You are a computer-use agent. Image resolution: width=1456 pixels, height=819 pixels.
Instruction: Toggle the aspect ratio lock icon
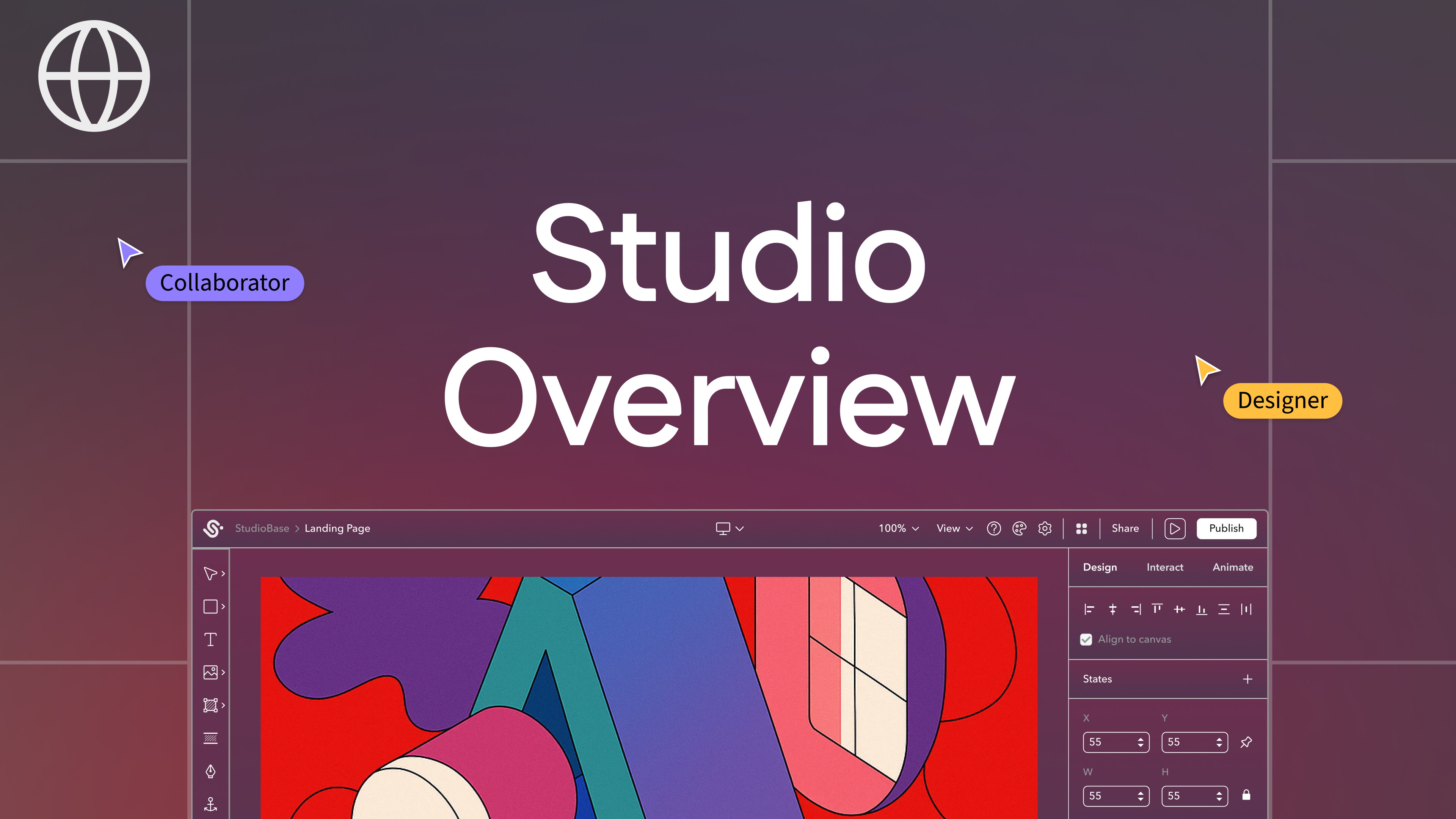(x=1246, y=795)
